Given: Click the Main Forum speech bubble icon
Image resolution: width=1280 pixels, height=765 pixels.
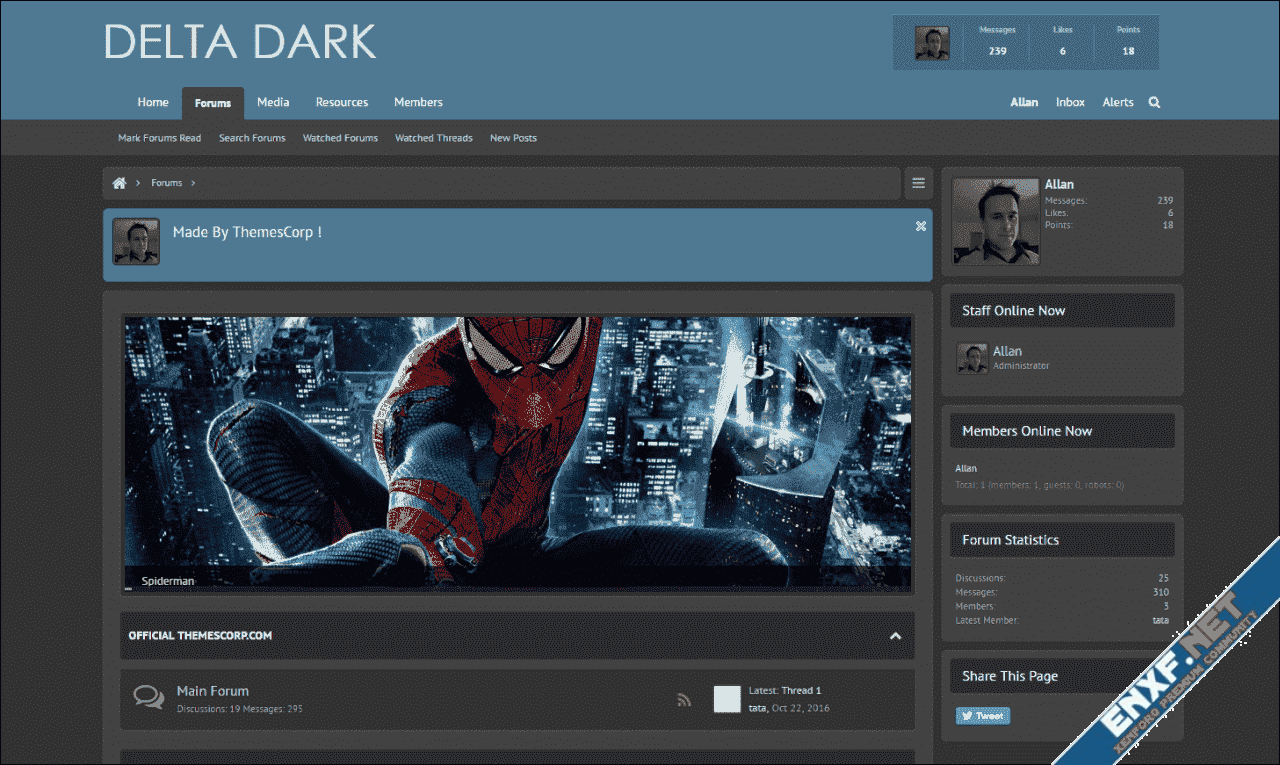Looking at the screenshot, I should (x=149, y=698).
